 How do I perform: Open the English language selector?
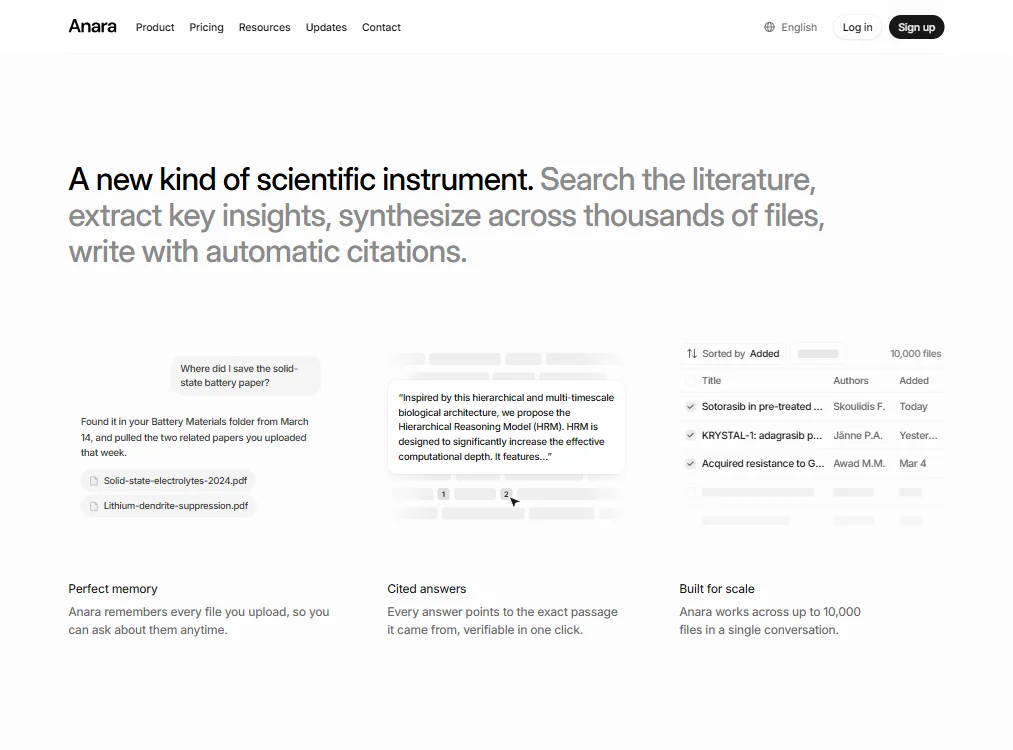791,27
